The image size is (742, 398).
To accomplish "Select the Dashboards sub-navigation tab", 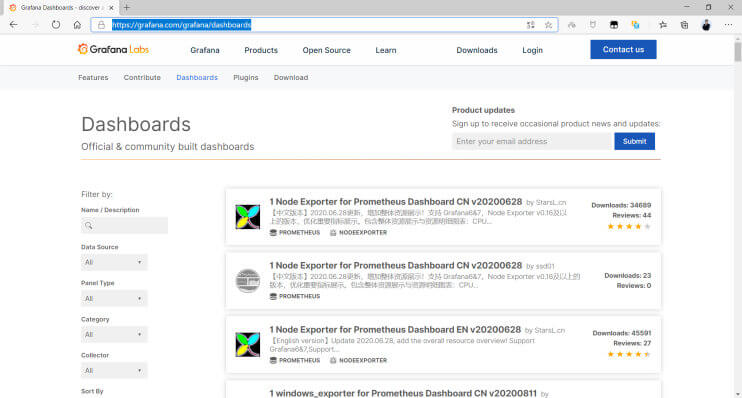I will 197,78.
